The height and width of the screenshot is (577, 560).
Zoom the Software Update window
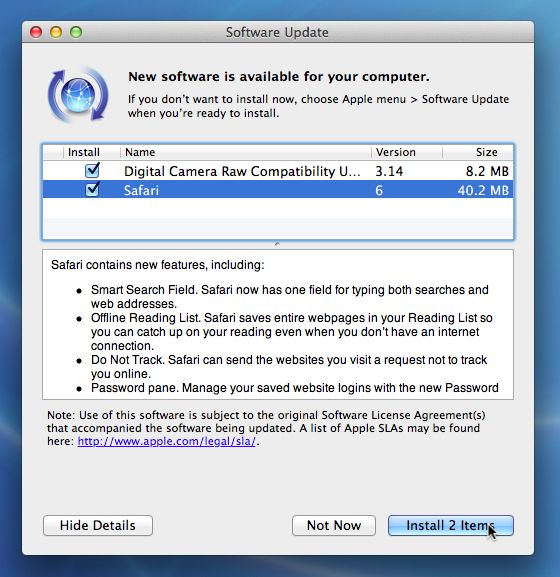[x=76, y=32]
